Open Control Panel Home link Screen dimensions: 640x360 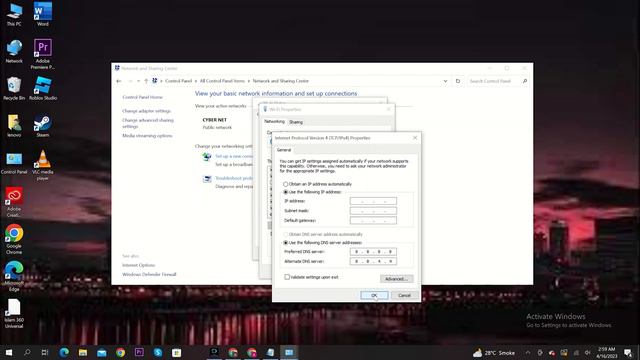tap(142, 97)
